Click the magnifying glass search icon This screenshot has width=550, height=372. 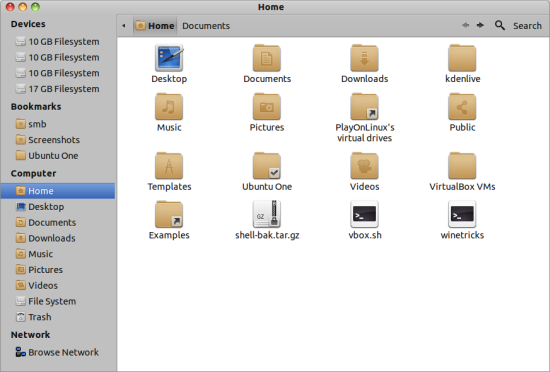(500, 25)
